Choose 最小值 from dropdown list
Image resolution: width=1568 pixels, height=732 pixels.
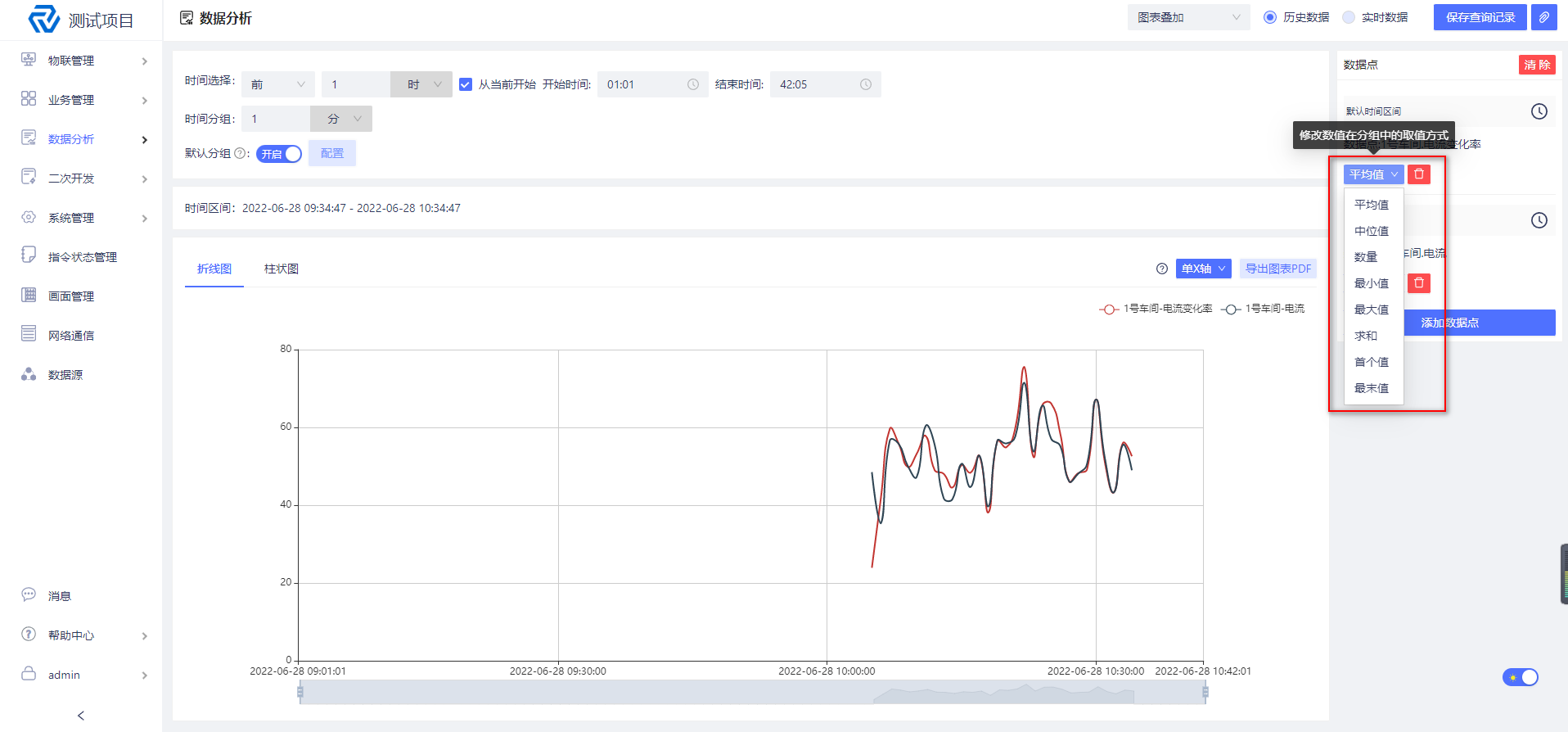[1374, 283]
